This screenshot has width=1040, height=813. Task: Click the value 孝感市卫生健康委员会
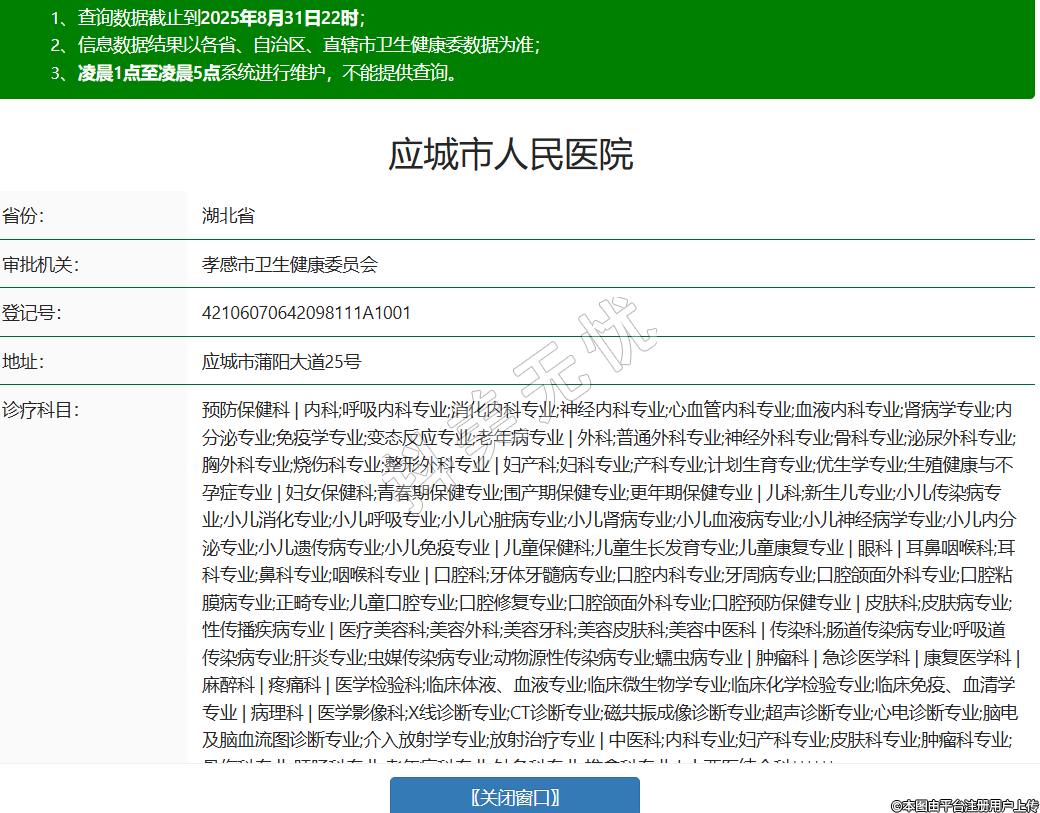290,265
